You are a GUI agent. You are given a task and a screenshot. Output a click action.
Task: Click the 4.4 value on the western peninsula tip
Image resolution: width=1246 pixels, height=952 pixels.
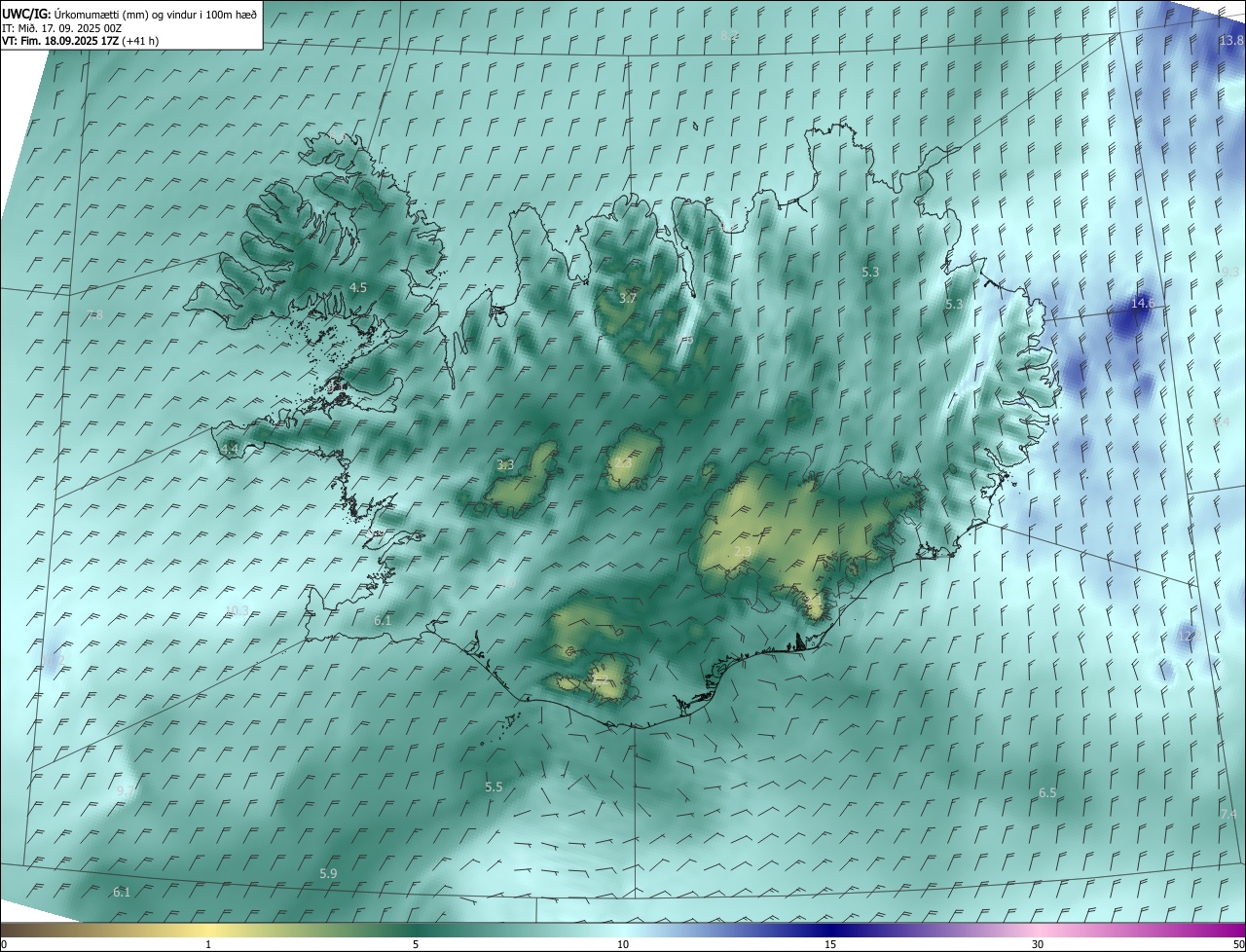(229, 449)
